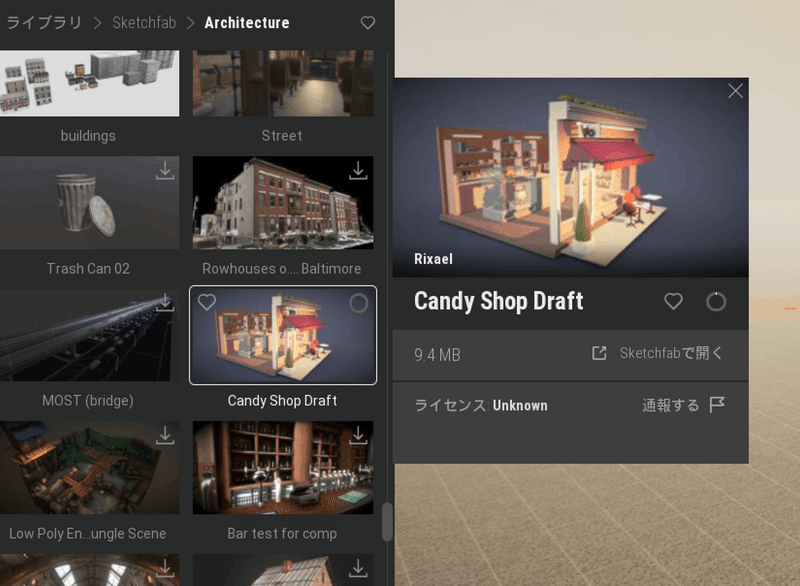The image size is (800, 586).
Task: Select Low Poly Jungle Scene thumbnail
Action: click(89, 468)
